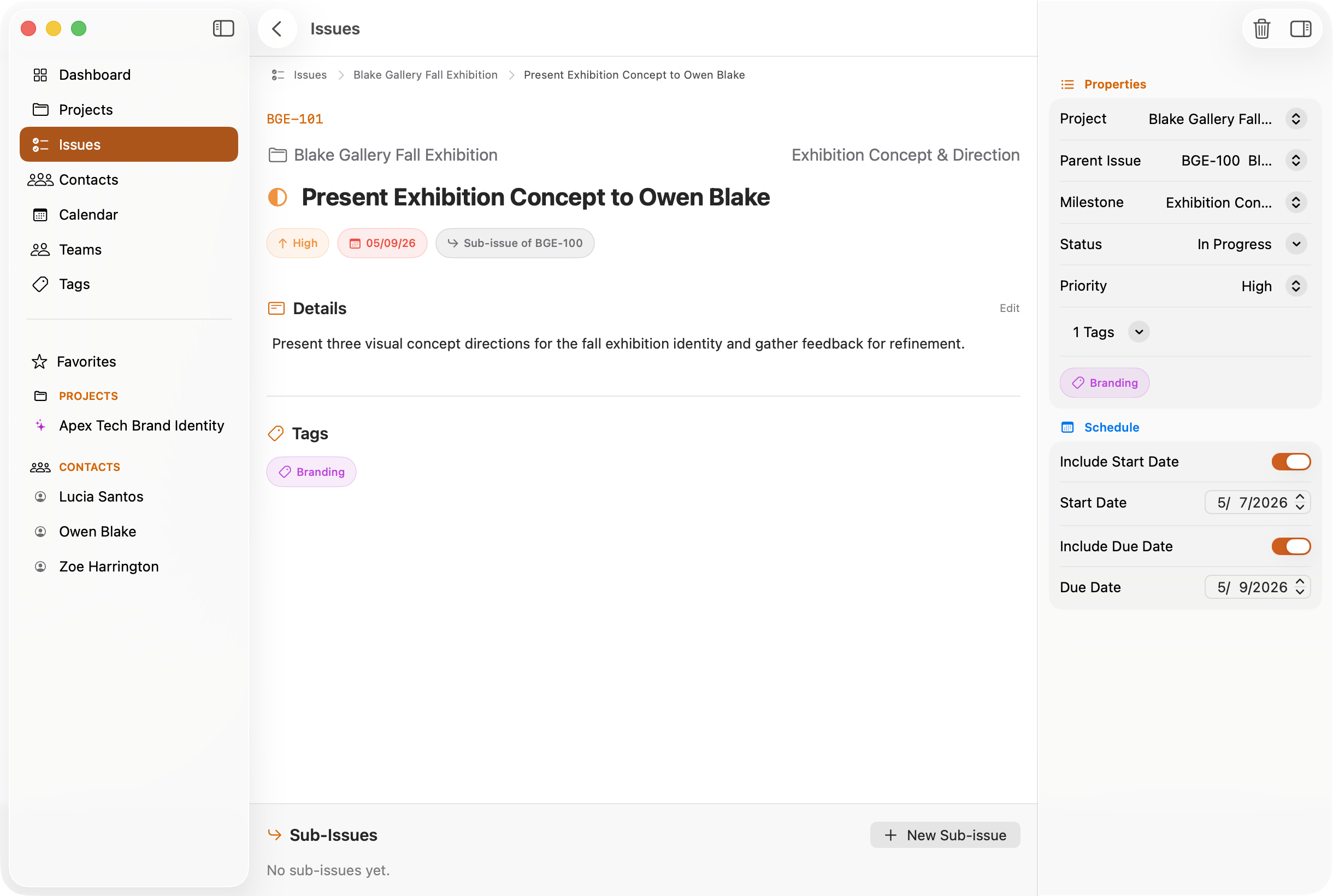Click Edit next to Details

click(x=1009, y=308)
